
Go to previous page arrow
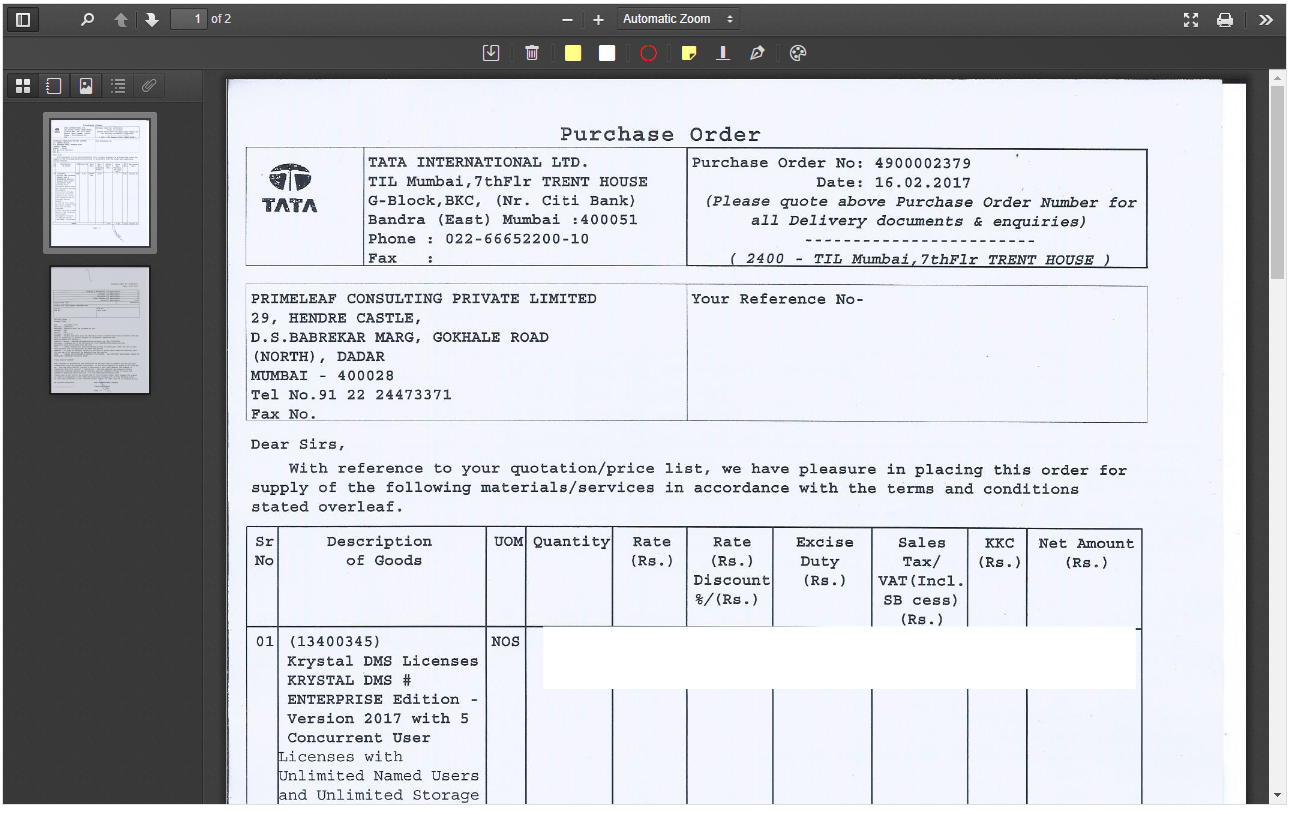point(121,19)
